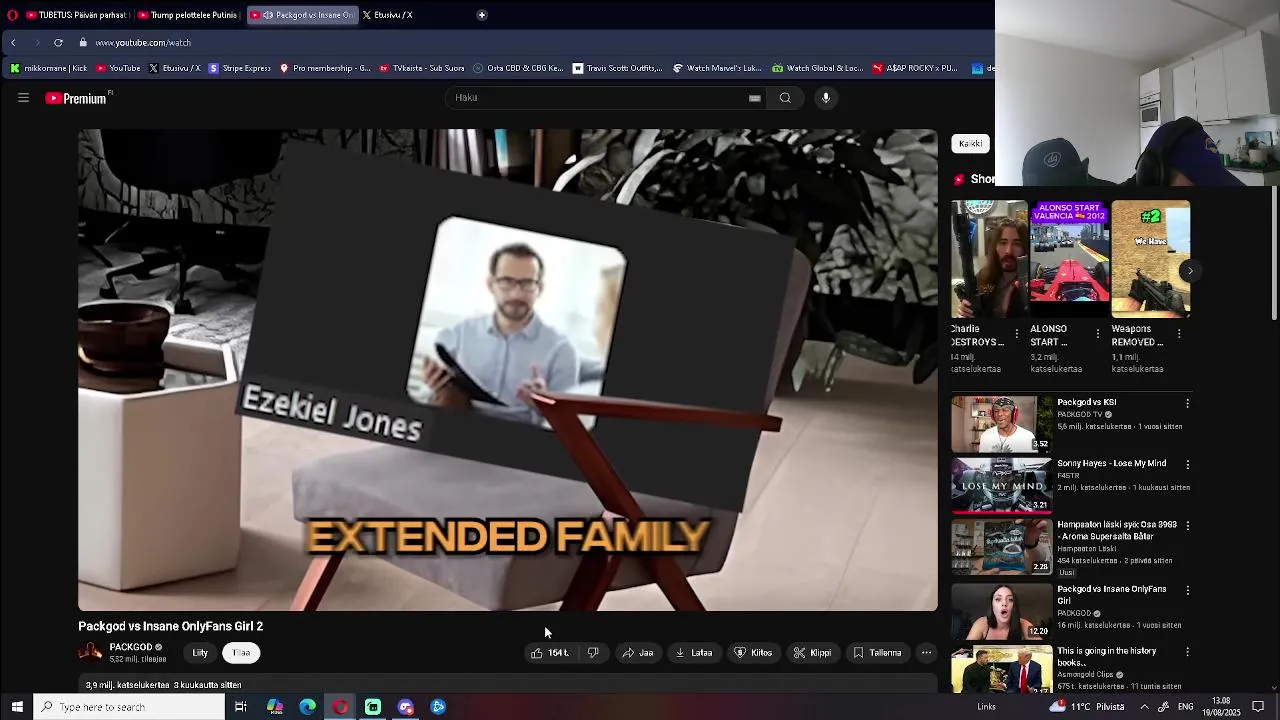
Task: Open Task View from the taskbar
Action: coord(241,707)
